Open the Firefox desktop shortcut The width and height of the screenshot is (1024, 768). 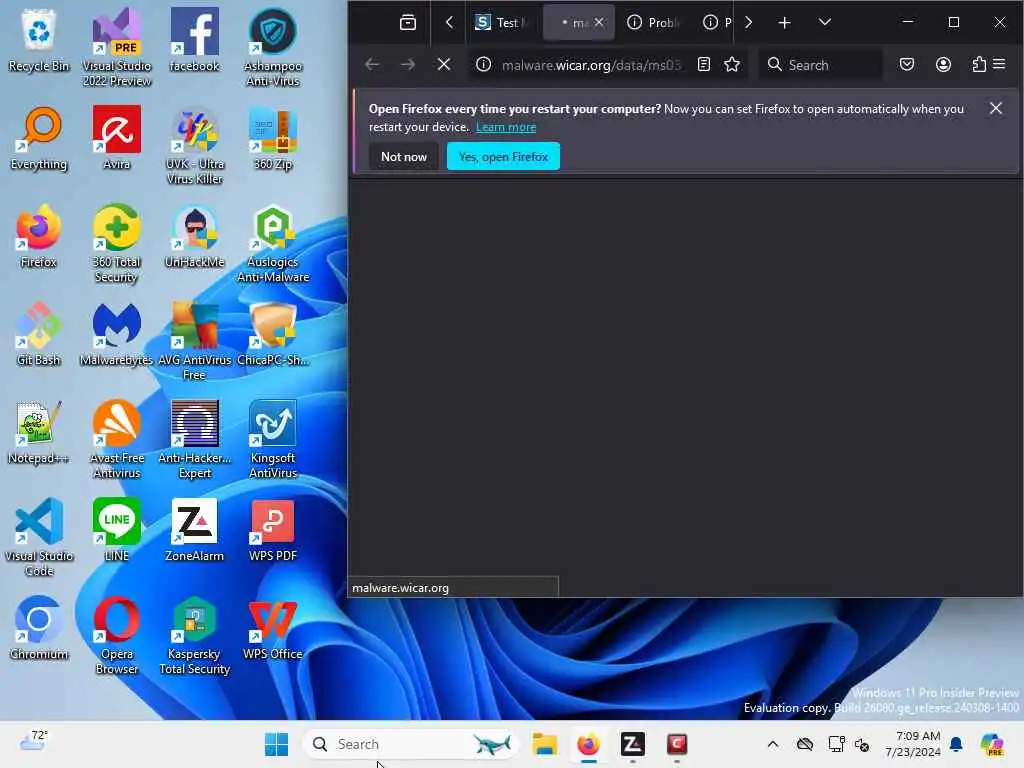coord(39,237)
